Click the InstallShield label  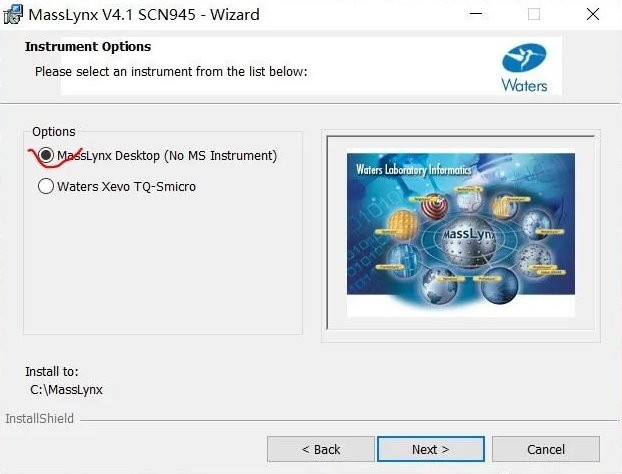40,418
